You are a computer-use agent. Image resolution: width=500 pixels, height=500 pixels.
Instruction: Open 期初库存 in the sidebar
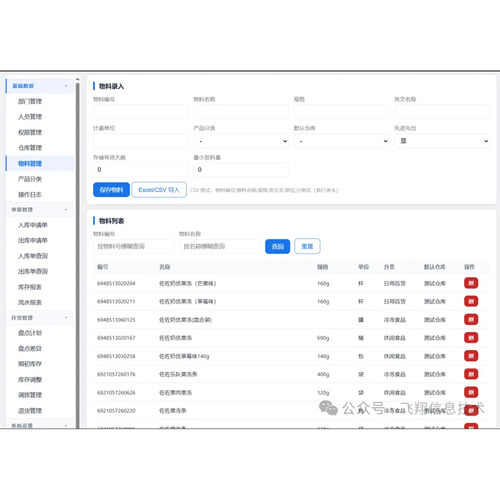click(30, 364)
